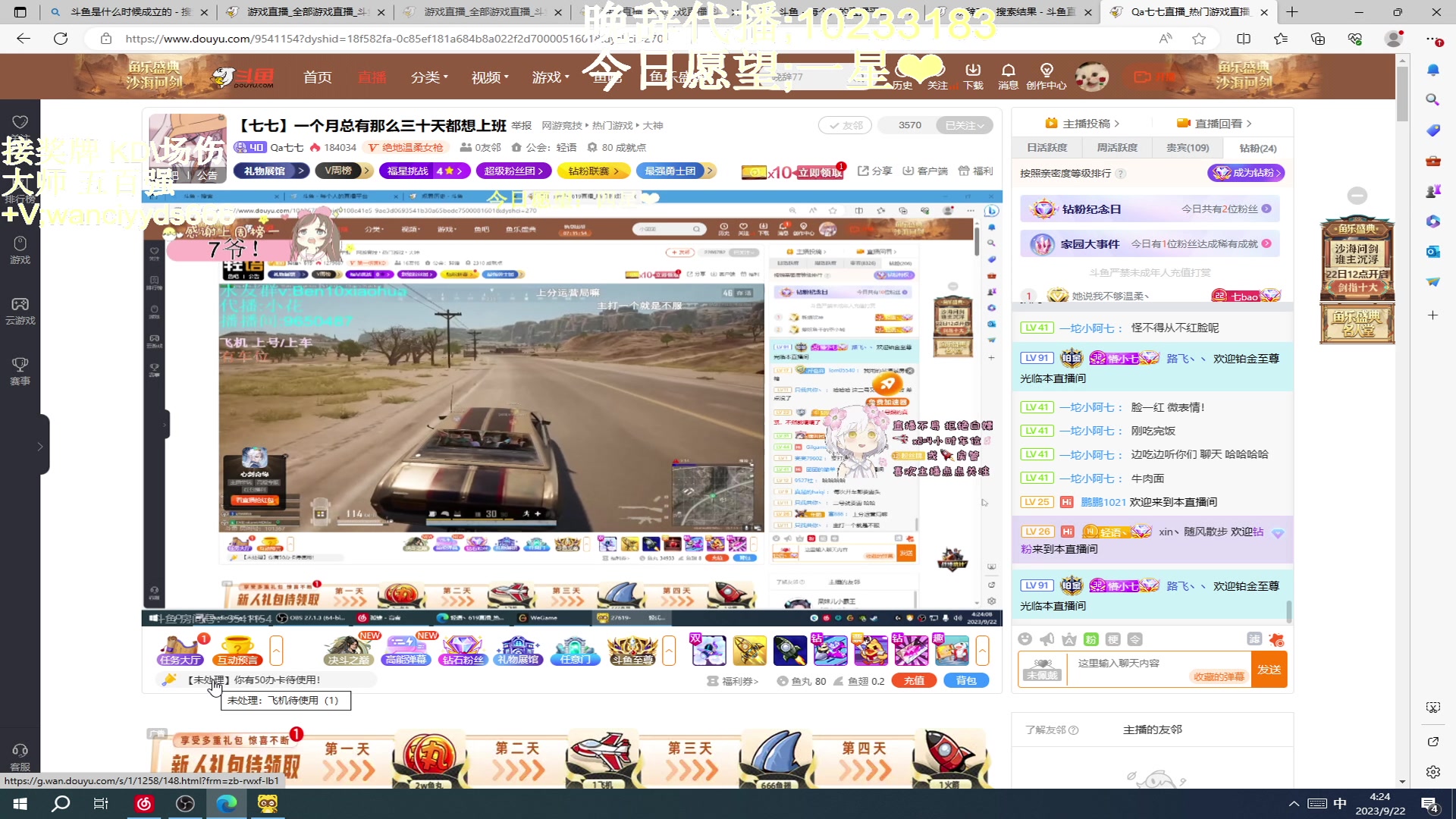The height and width of the screenshot is (819, 1456).
Task: Click 发送 send button
Action: click(1269, 670)
